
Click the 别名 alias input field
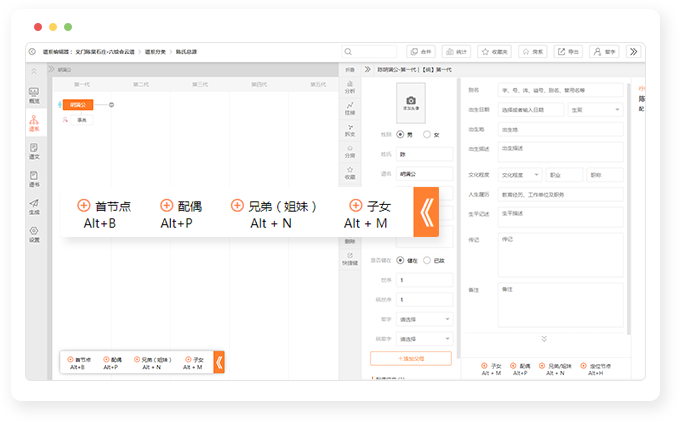[x=560, y=91]
